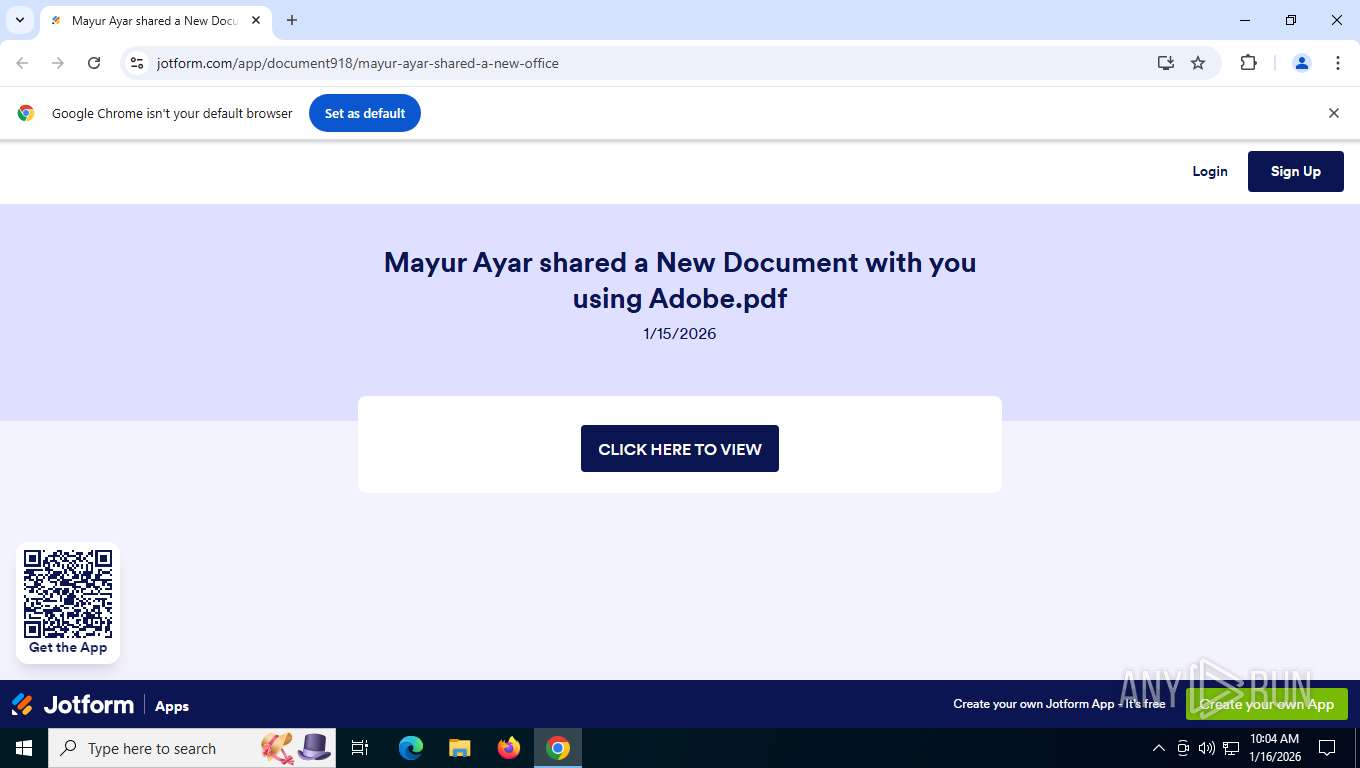Click the network tray icon

[1231, 748]
